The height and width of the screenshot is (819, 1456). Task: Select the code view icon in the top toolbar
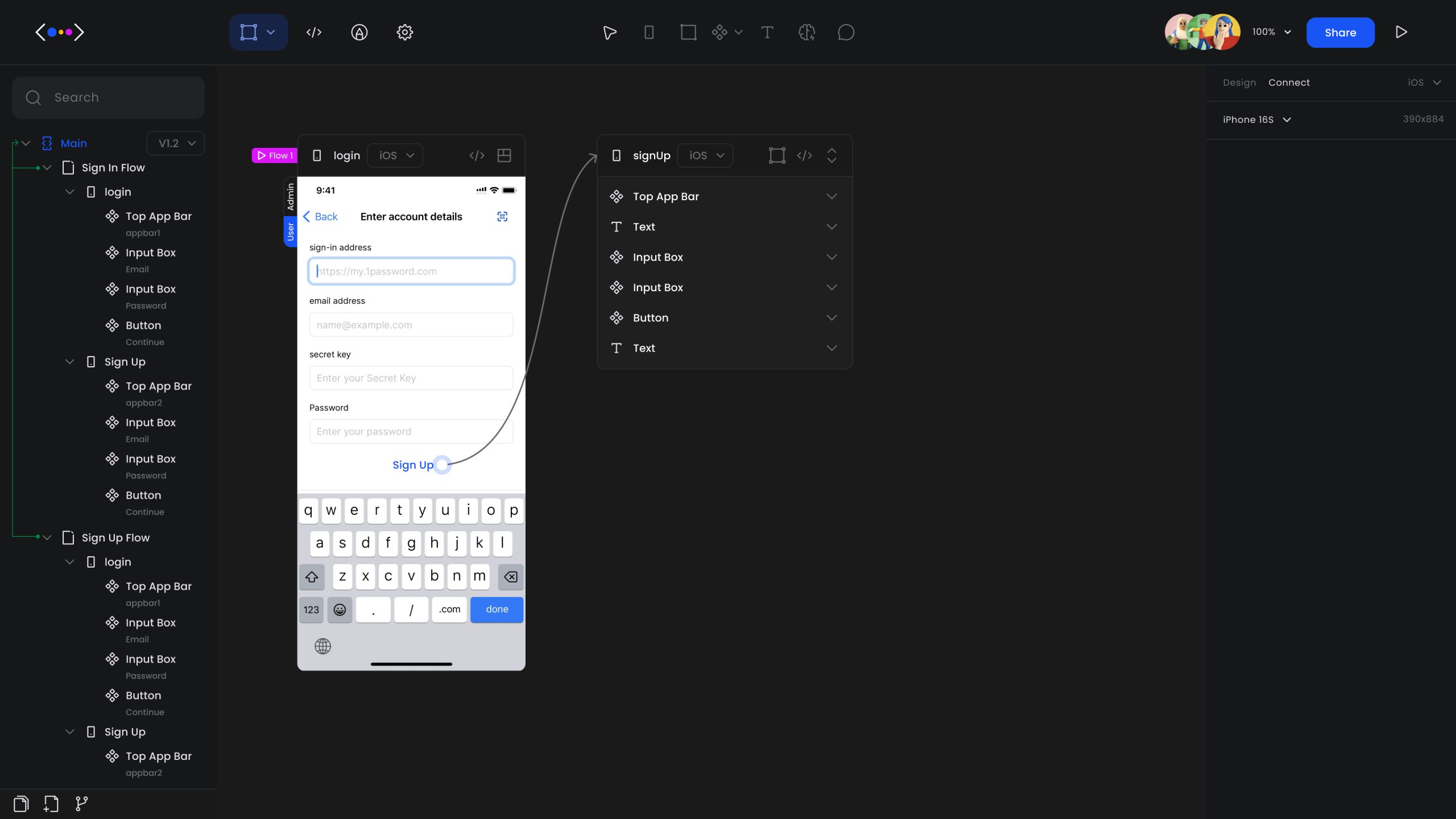(x=313, y=32)
